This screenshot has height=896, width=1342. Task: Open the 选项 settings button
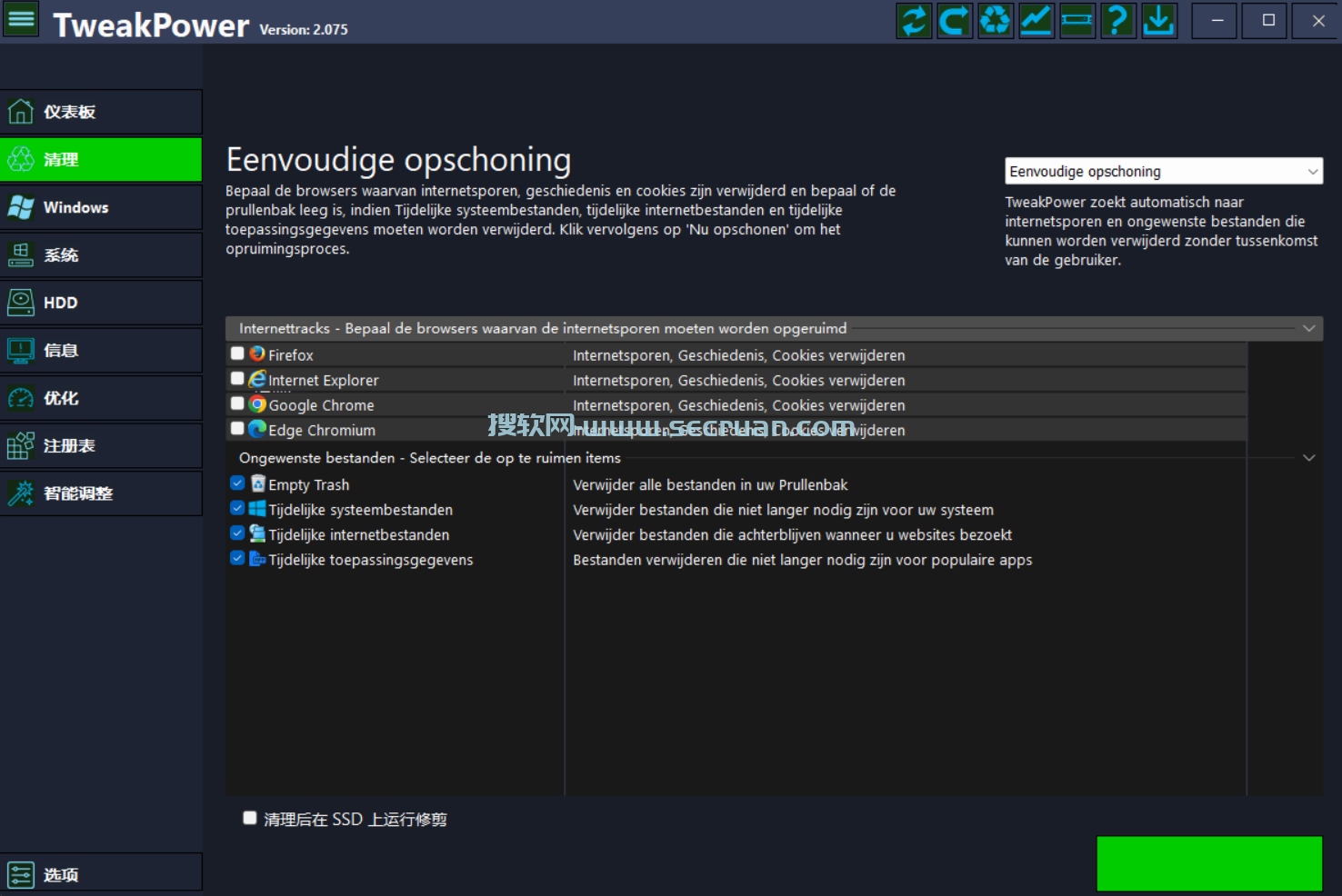coord(101,872)
